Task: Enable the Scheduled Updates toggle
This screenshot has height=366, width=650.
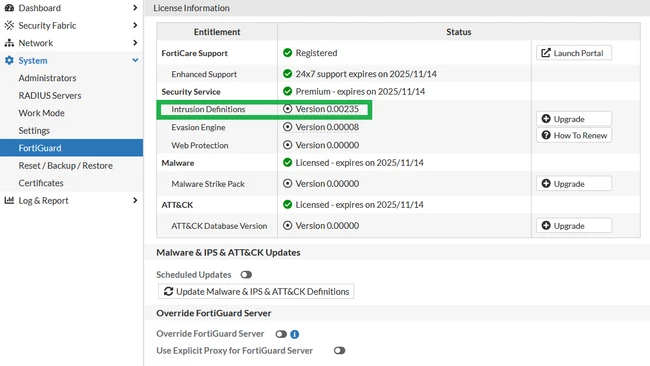Action: [x=246, y=275]
